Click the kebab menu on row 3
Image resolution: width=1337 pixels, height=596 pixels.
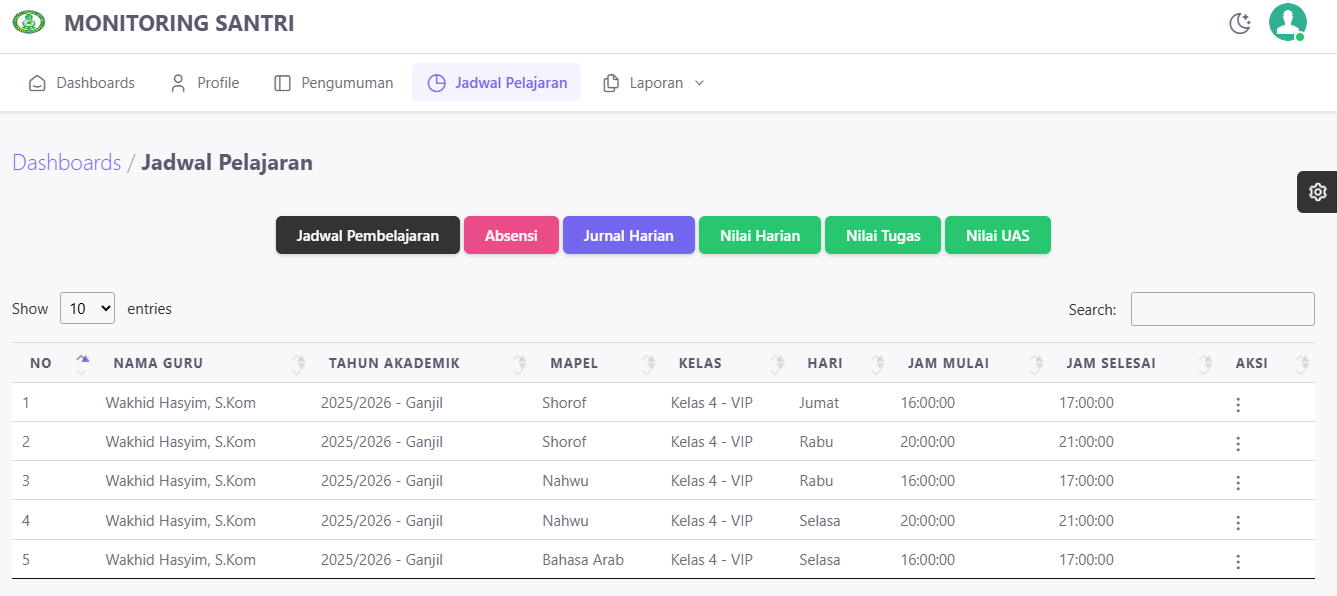[1238, 482]
